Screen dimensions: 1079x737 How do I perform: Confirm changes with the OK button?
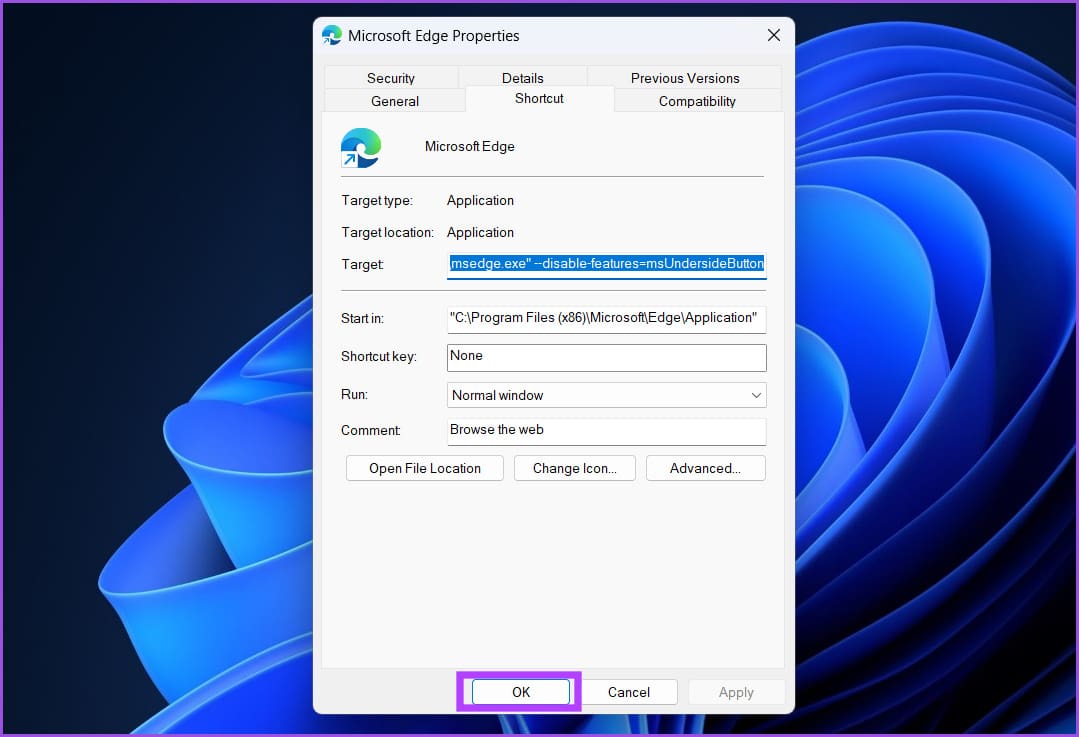pyautogui.click(x=521, y=692)
